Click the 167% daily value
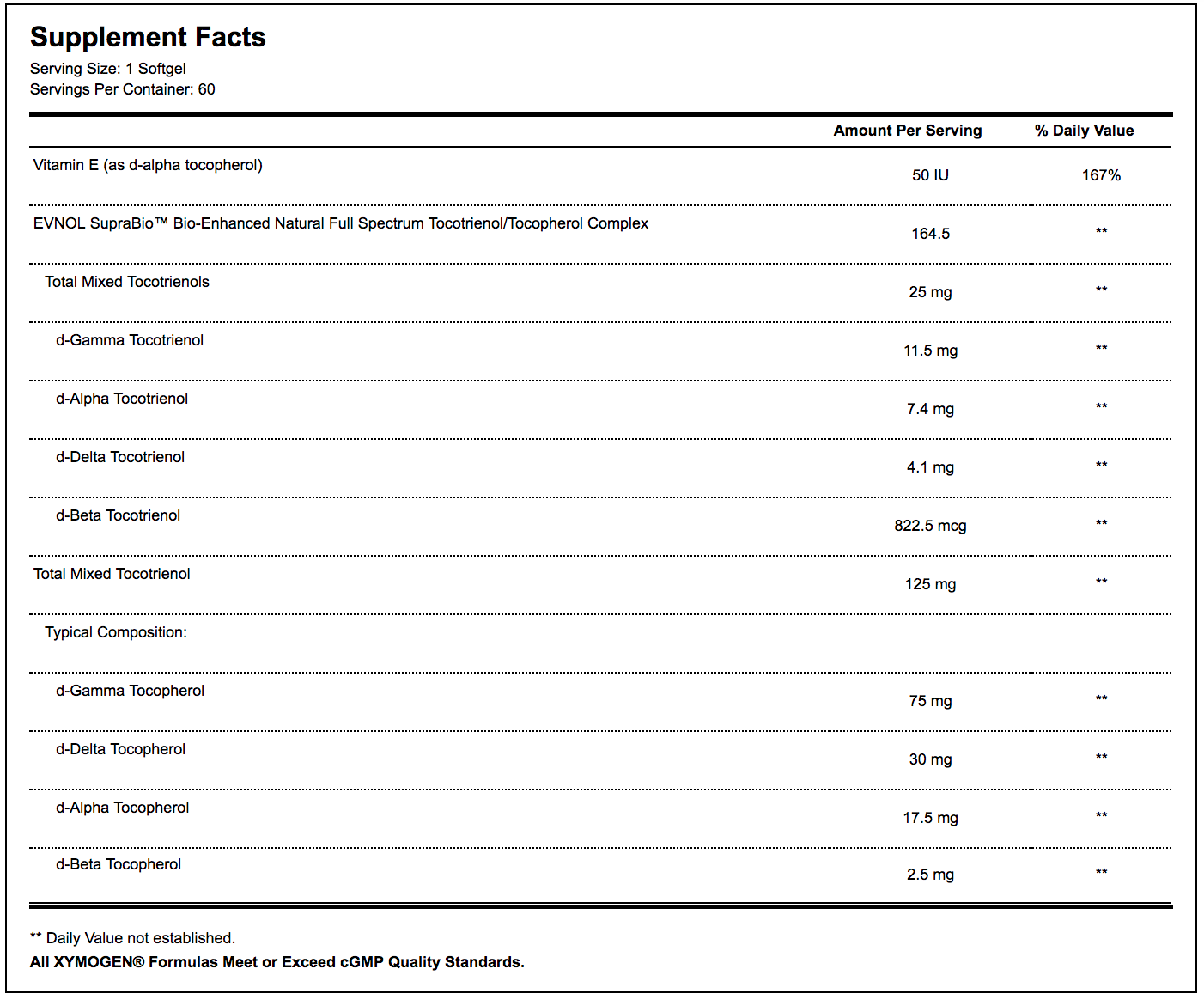This screenshot has height=1000, width=1204. click(1101, 175)
